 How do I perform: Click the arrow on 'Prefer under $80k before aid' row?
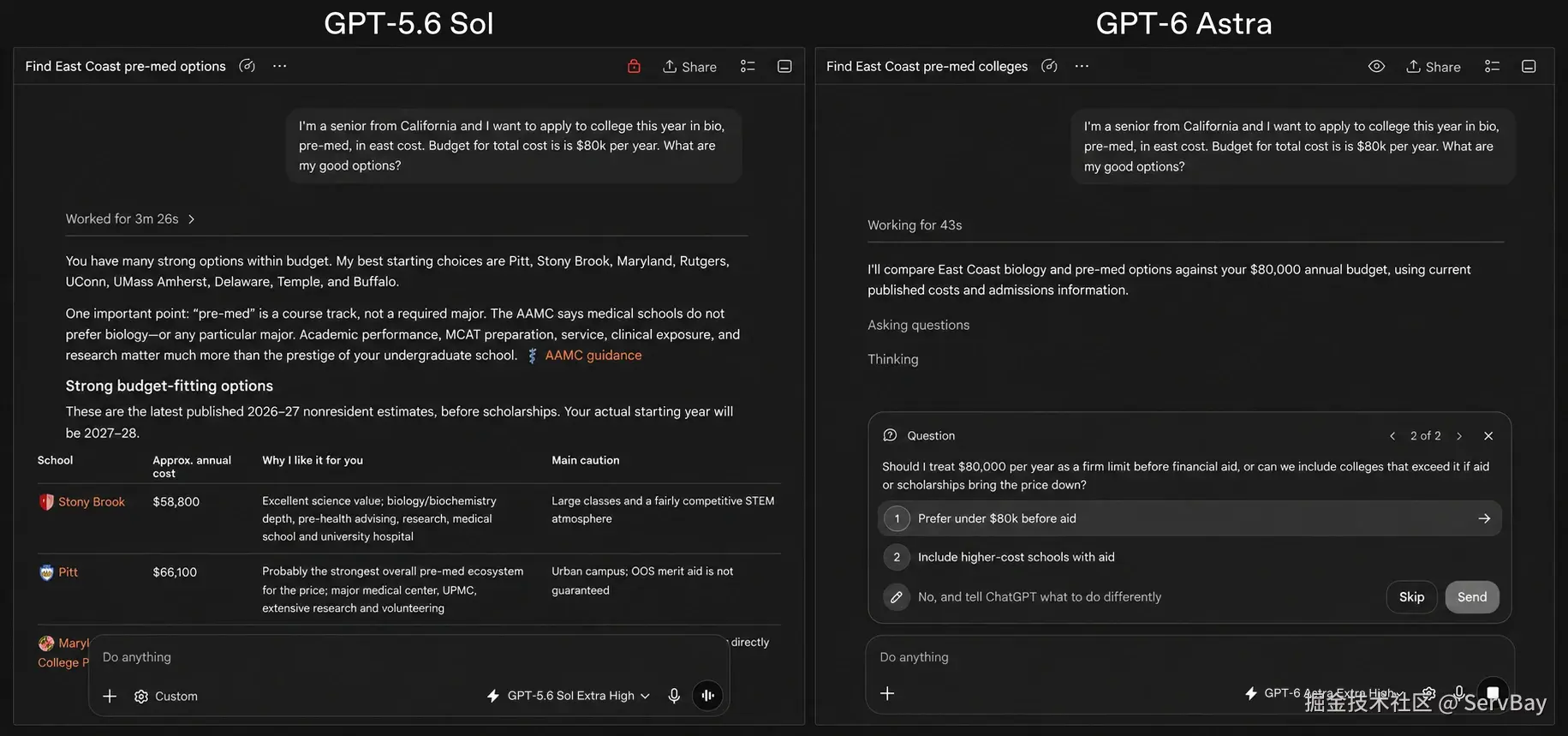click(1484, 518)
